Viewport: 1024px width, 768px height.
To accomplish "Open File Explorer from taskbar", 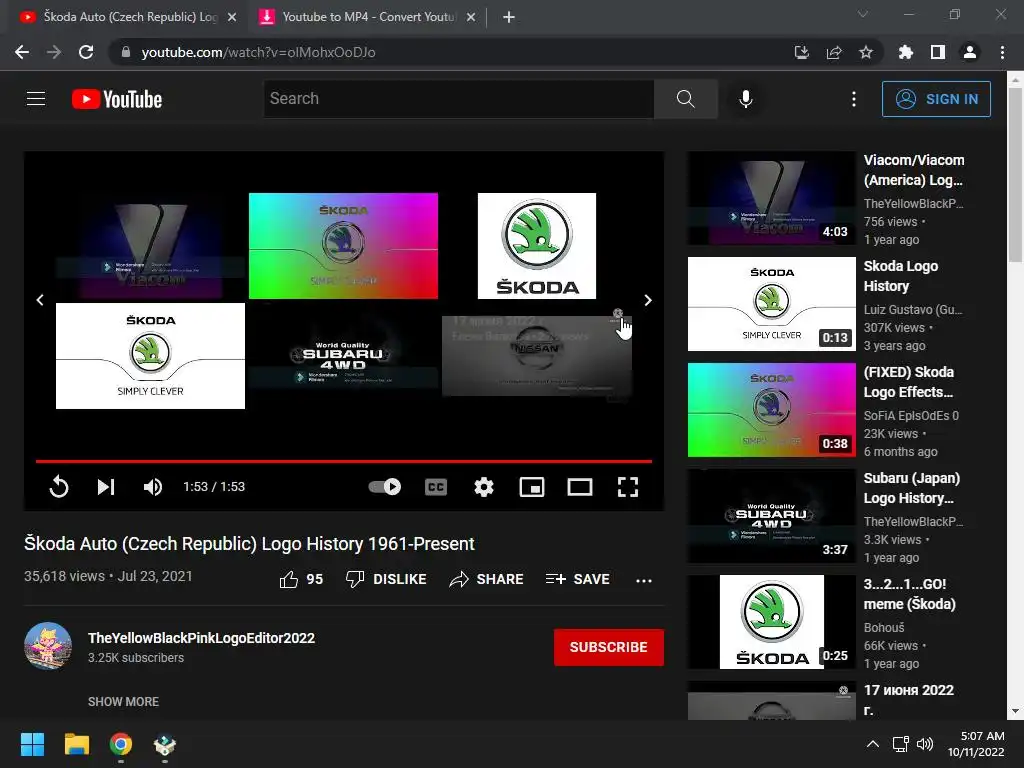I will pyautogui.click(x=76, y=744).
